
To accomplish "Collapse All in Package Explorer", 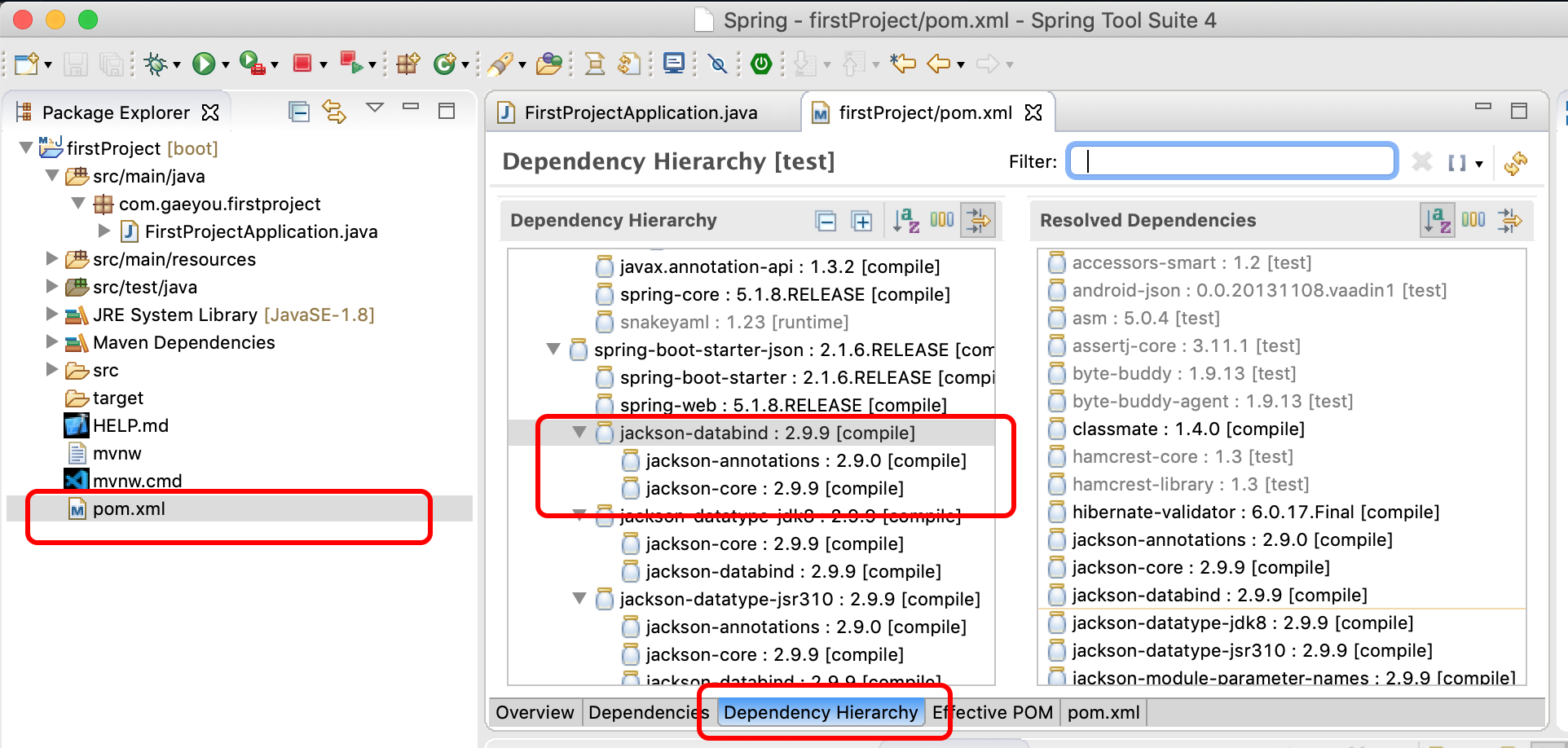I will point(299,112).
